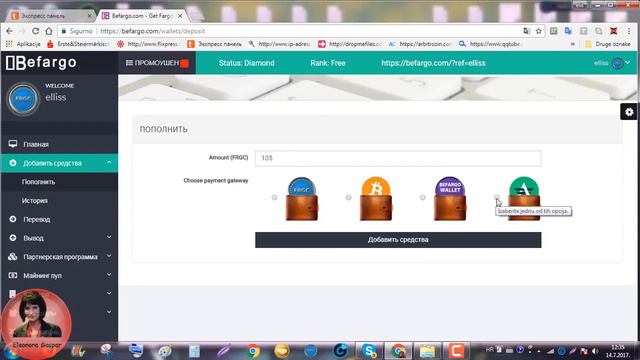The height and width of the screenshot is (360, 640).
Task: Click the Befargo Wallet gateway image
Action: [x=450, y=199]
